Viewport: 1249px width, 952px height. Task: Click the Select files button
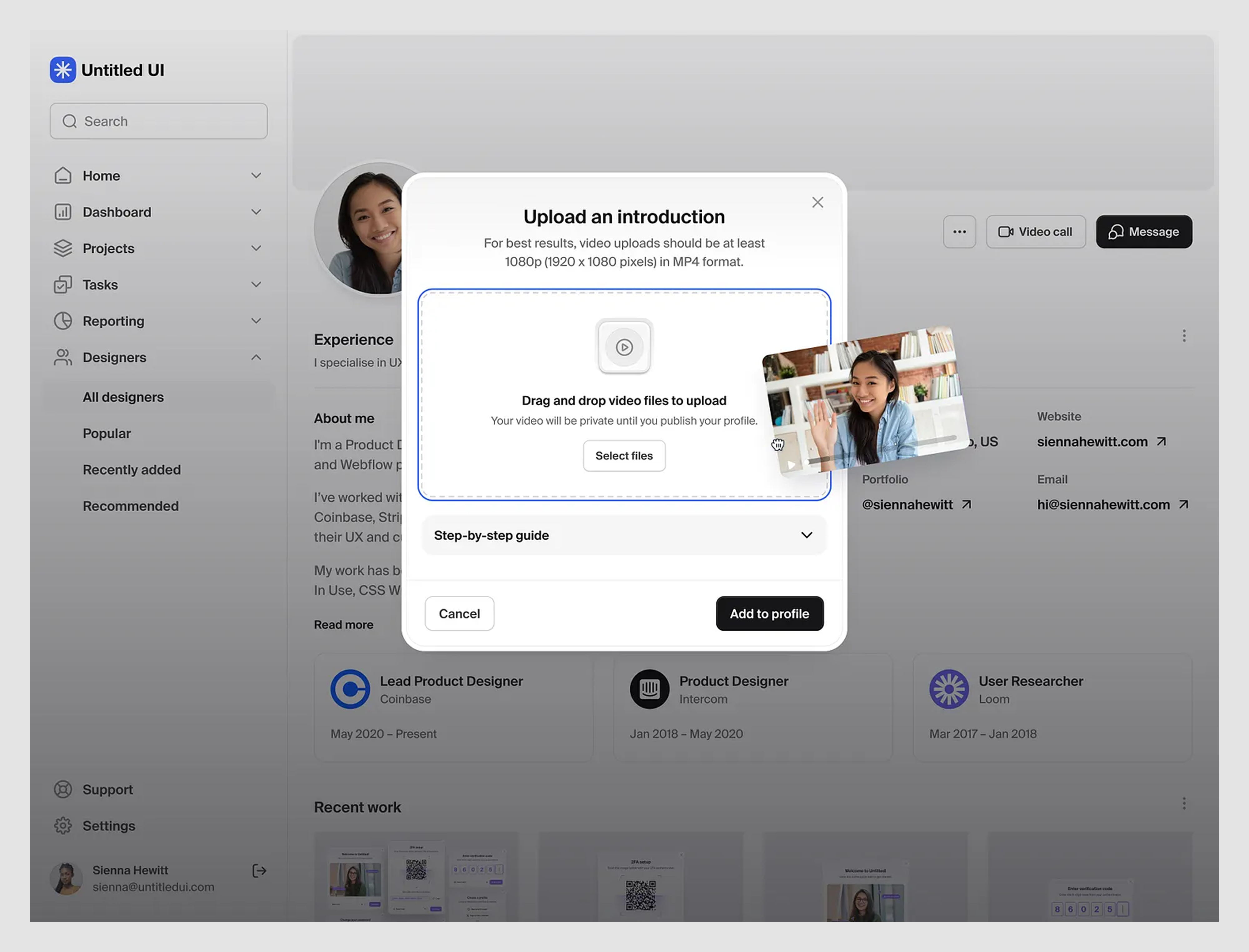624,456
